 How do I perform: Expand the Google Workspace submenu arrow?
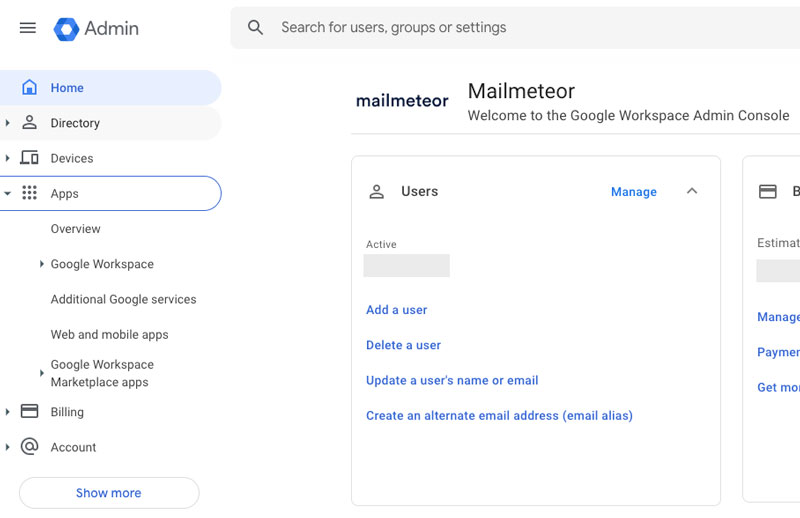pyautogui.click(x=42, y=264)
